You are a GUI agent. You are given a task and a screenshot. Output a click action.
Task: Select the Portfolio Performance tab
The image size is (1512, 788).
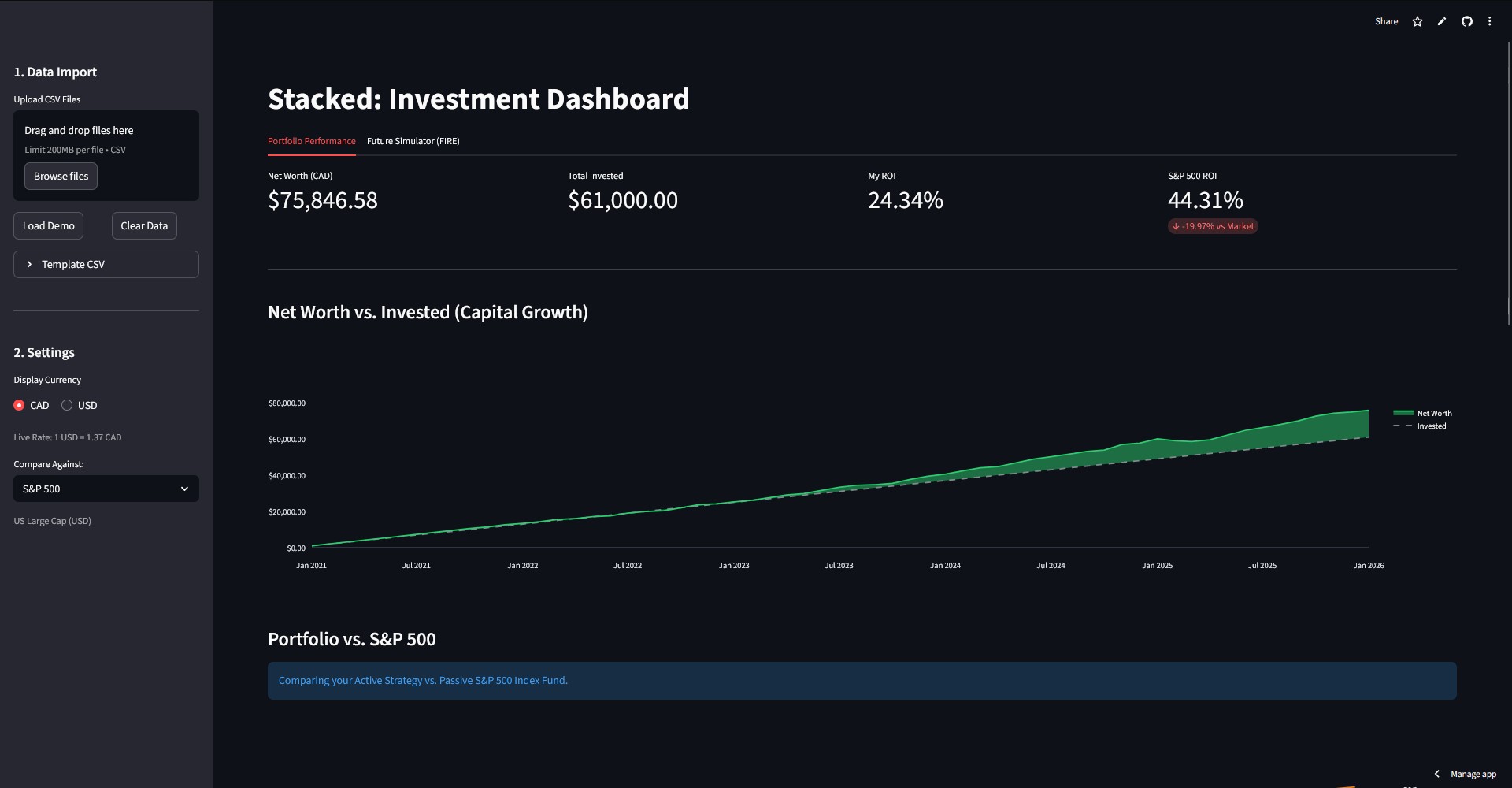coord(311,141)
